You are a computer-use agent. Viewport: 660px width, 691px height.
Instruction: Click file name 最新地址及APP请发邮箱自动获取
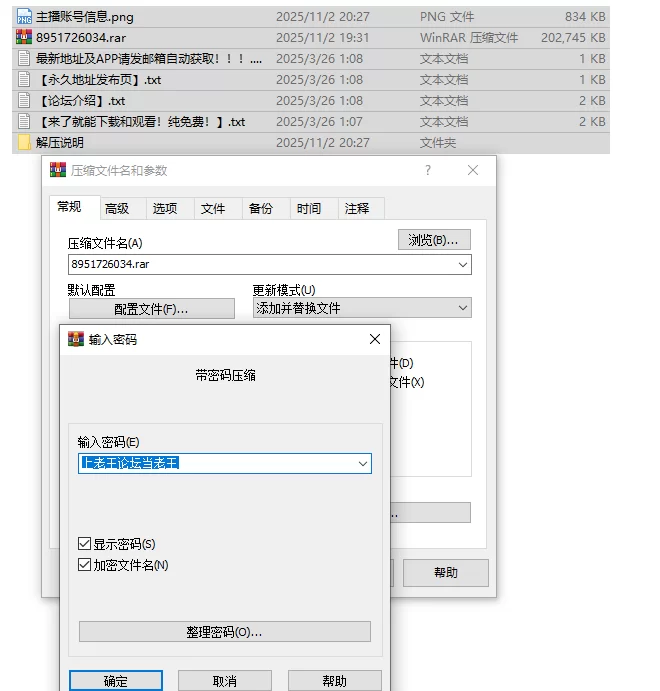tap(149, 59)
